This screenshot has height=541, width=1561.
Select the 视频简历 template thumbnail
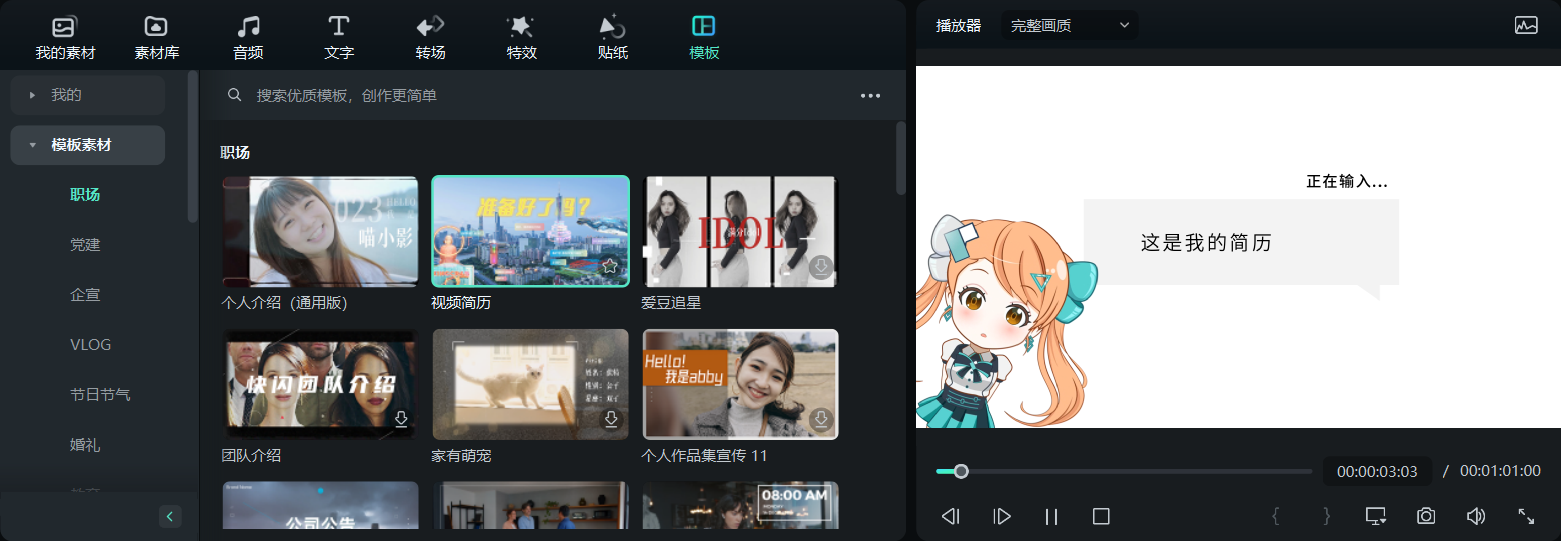pyautogui.click(x=530, y=231)
